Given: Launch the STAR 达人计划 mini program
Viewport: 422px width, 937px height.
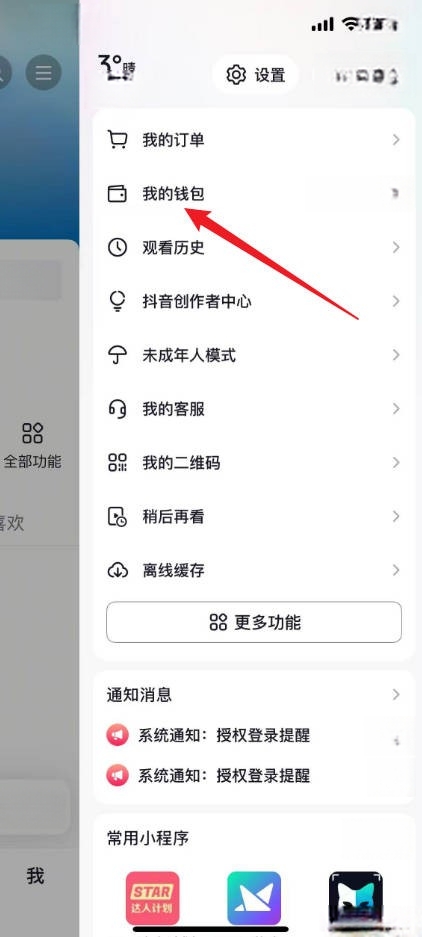Looking at the screenshot, I should 152,898.
